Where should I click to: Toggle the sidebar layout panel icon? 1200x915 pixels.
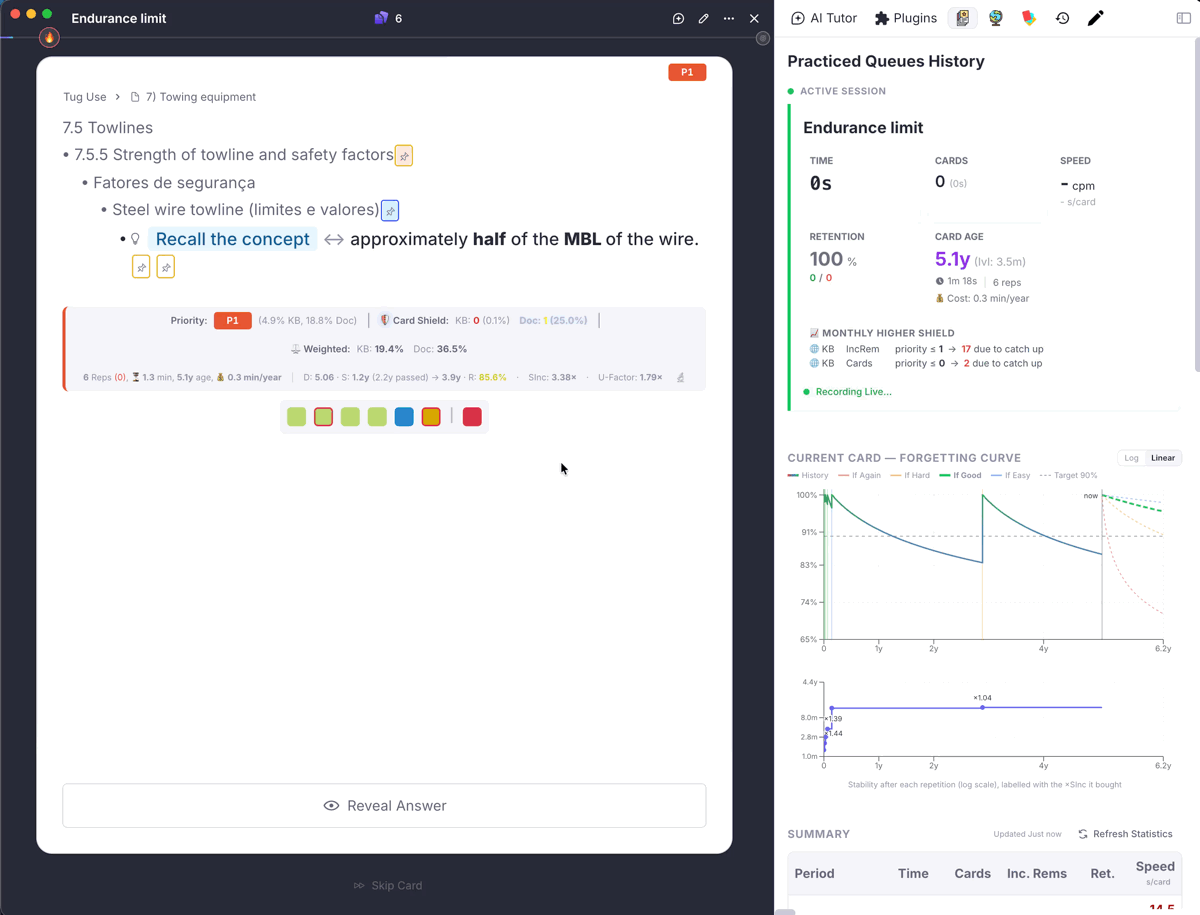1184,18
